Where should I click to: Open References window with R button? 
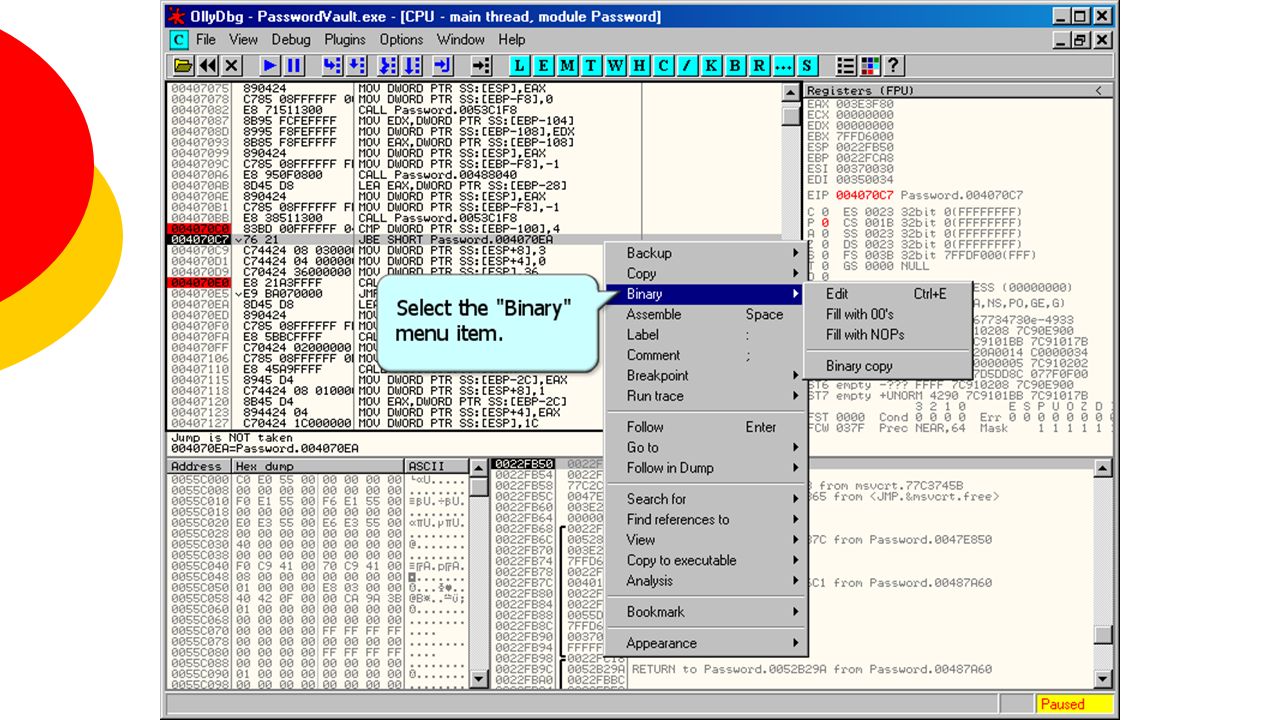tap(759, 66)
